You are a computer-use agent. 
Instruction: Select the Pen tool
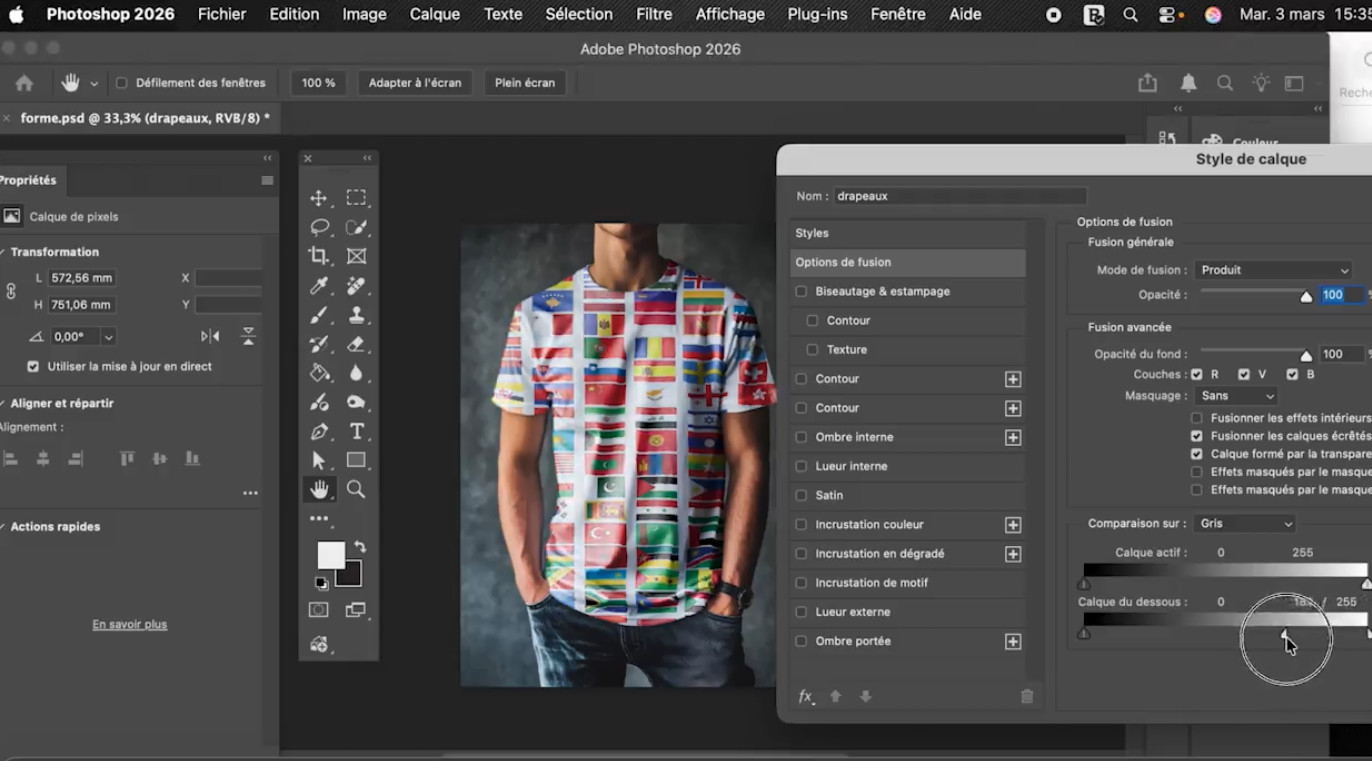click(319, 431)
